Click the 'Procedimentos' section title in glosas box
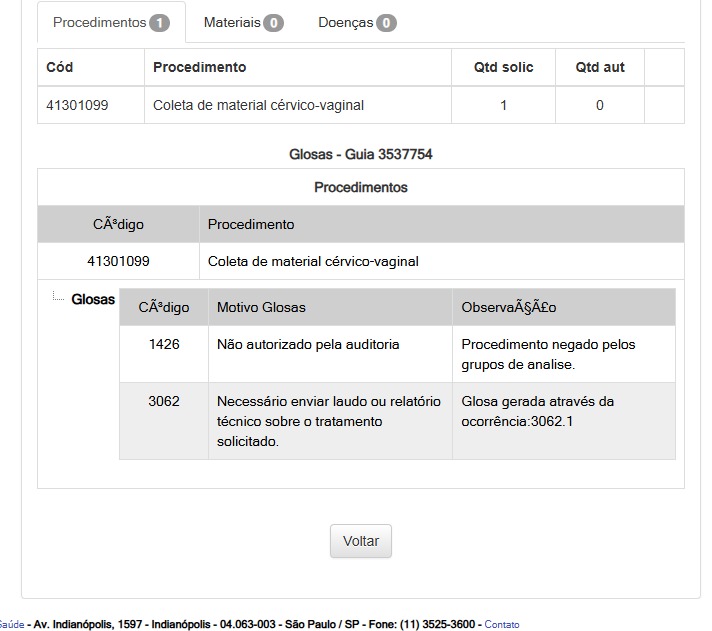Screen dimensions: 712x631 pyautogui.click(x=361, y=187)
